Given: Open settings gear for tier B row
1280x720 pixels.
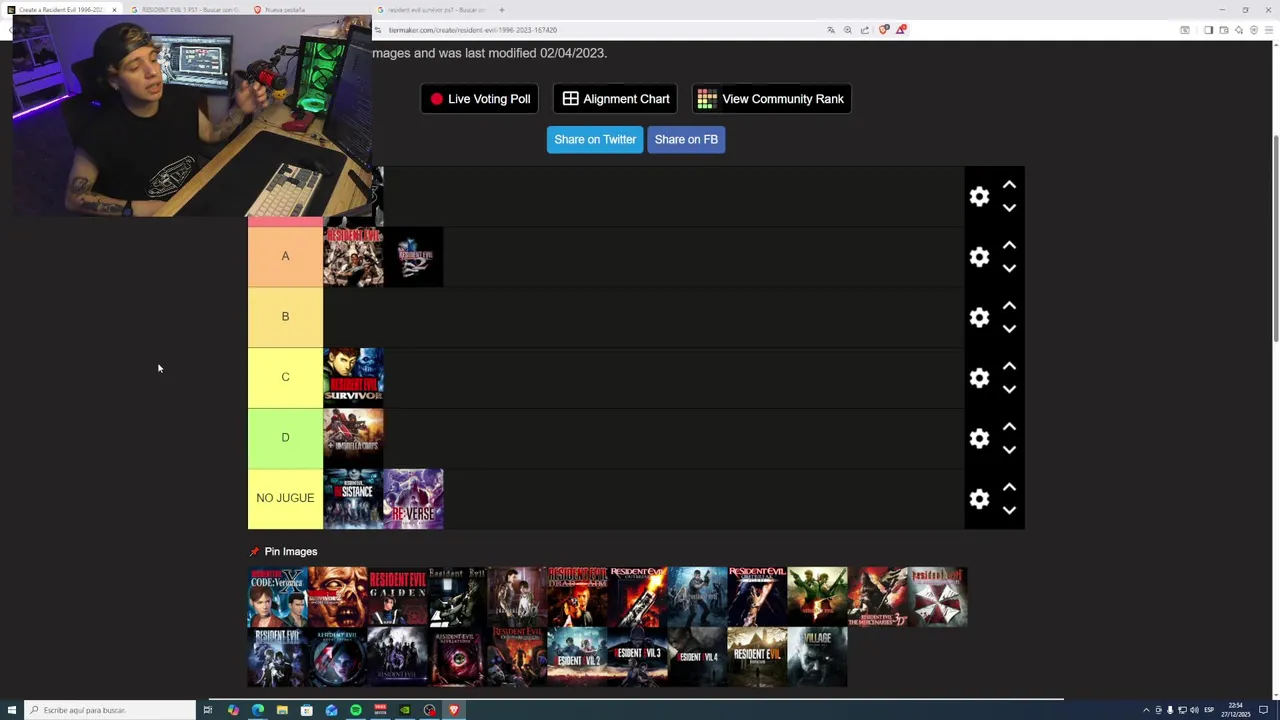Looking at the screenshot, I should (x=979, y=317).
